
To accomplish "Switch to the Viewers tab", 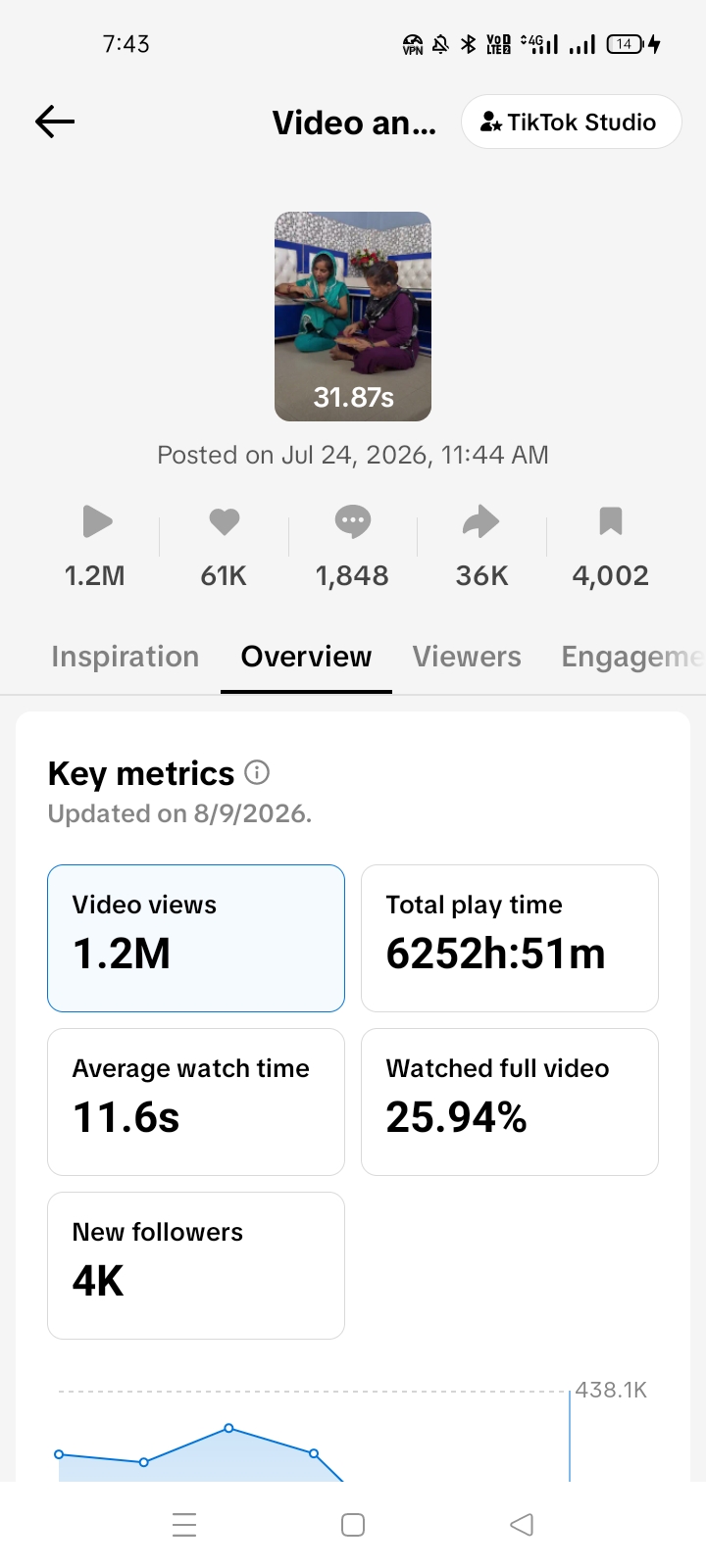I will point(467,657).
